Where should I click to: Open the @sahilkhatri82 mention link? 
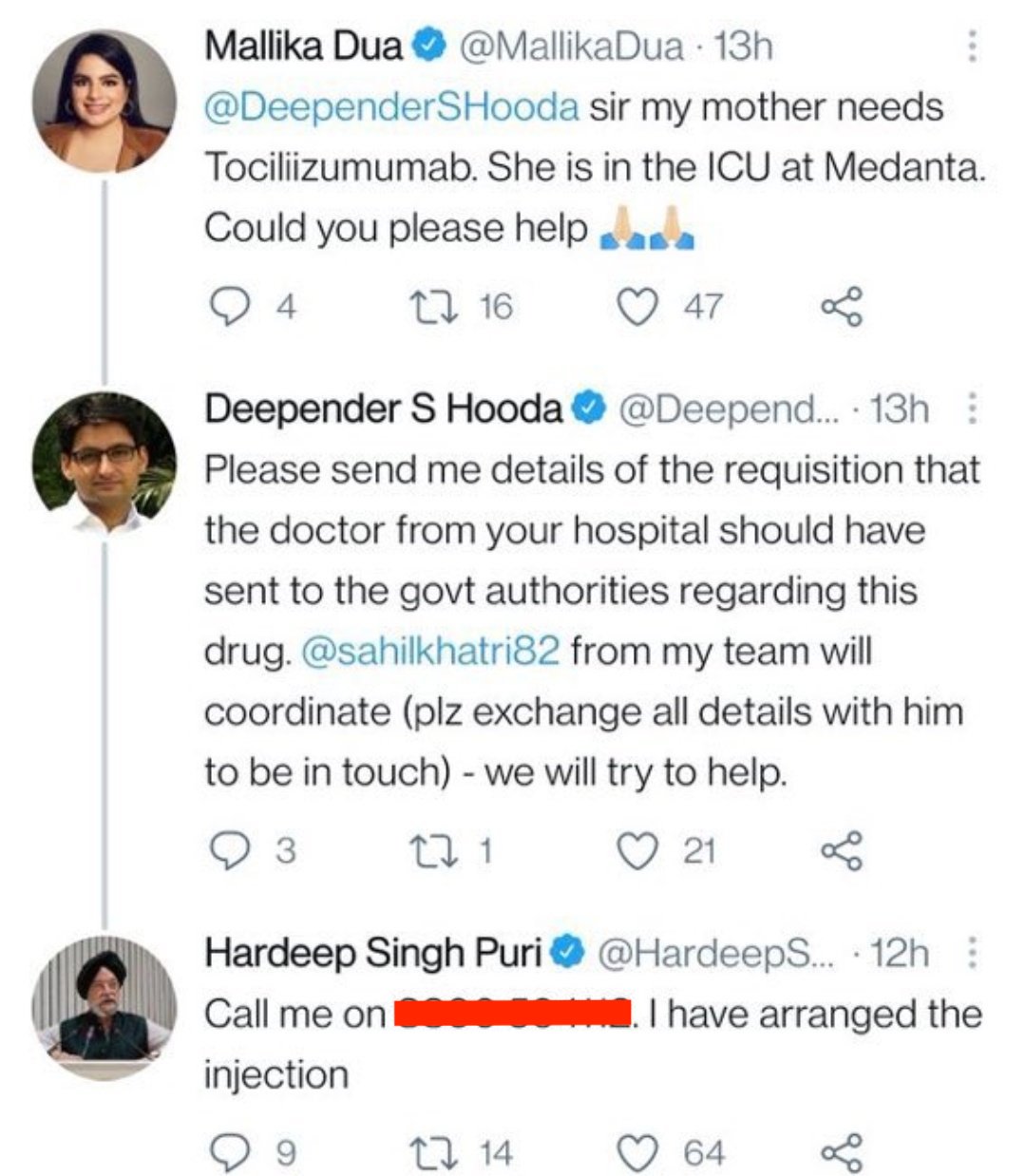click(x=429, y=652)
